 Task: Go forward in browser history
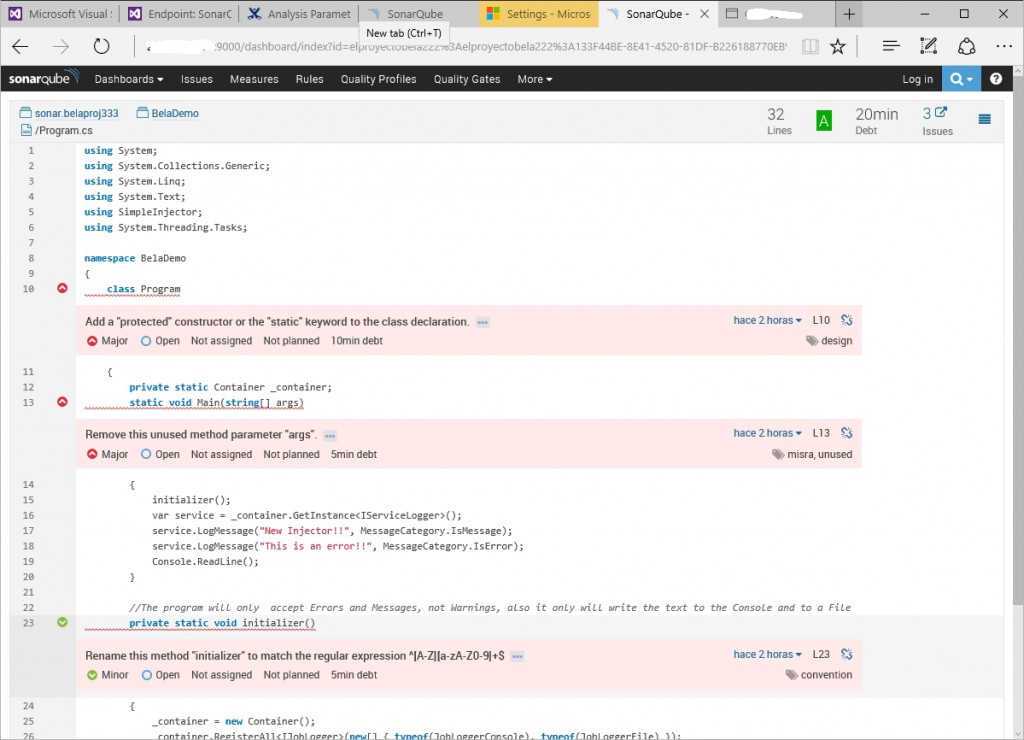(x=61, y=46)
